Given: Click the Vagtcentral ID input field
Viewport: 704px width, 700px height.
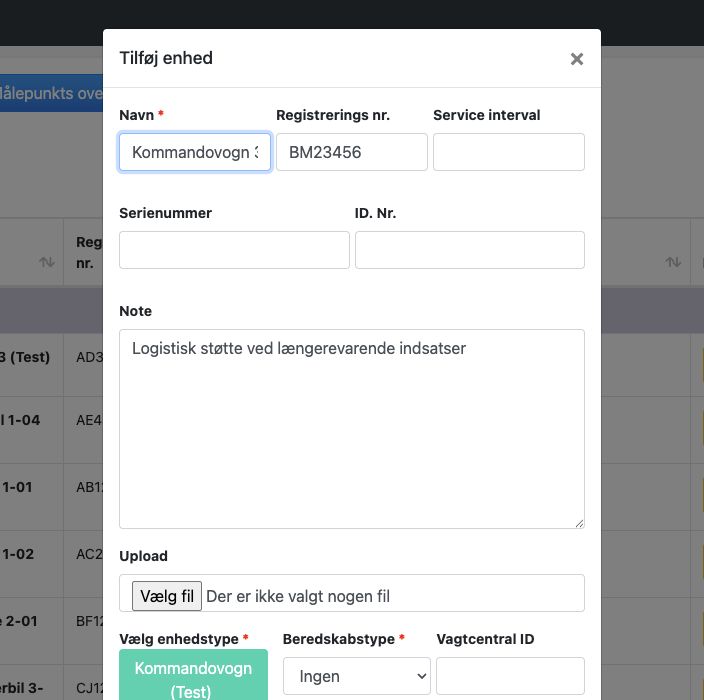Looking at the screenshot, I should pyautogui.click(x=510, y=676).
